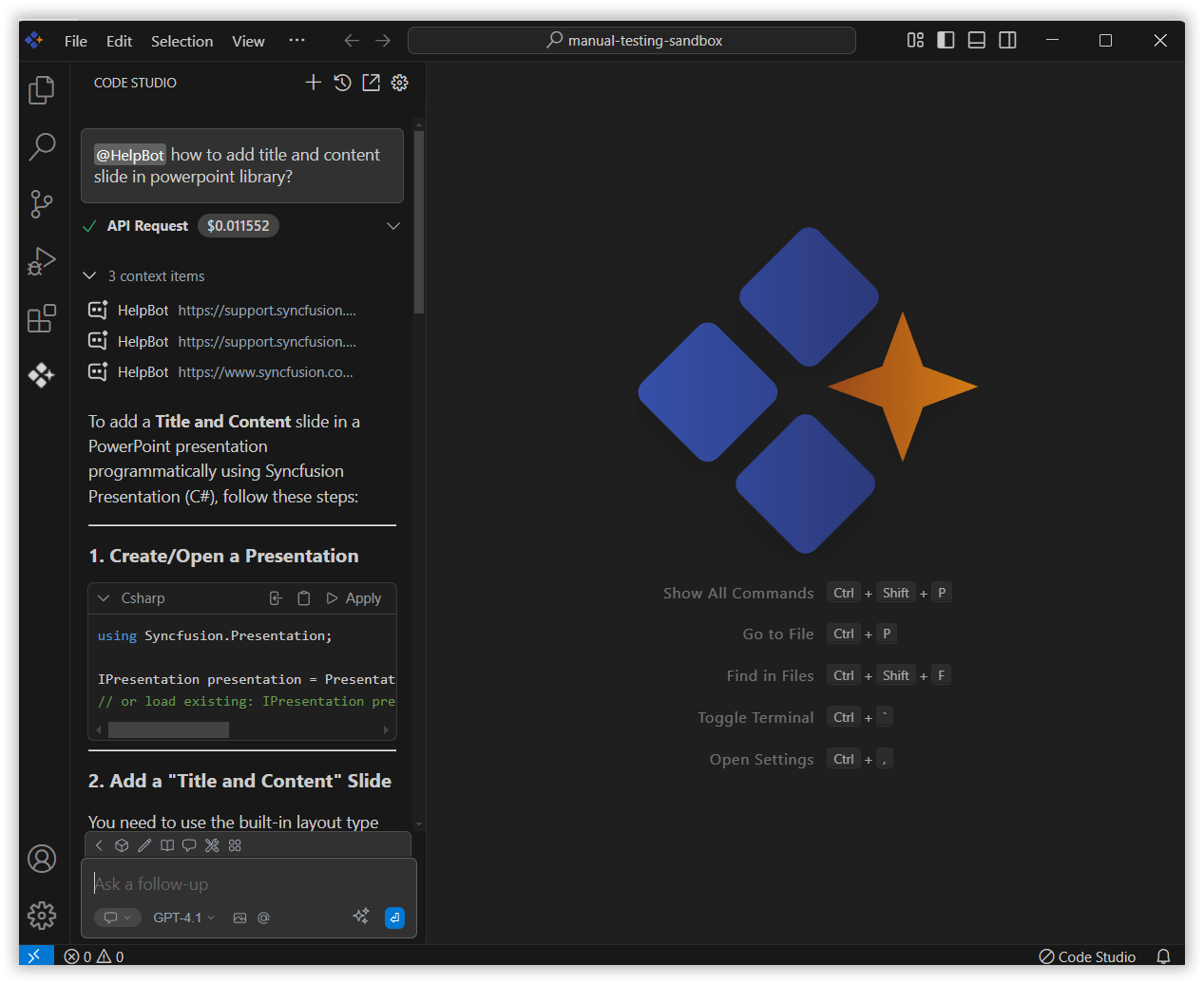Open the chat mode dropdown
1204x984 pixels.
click(118, 918)
